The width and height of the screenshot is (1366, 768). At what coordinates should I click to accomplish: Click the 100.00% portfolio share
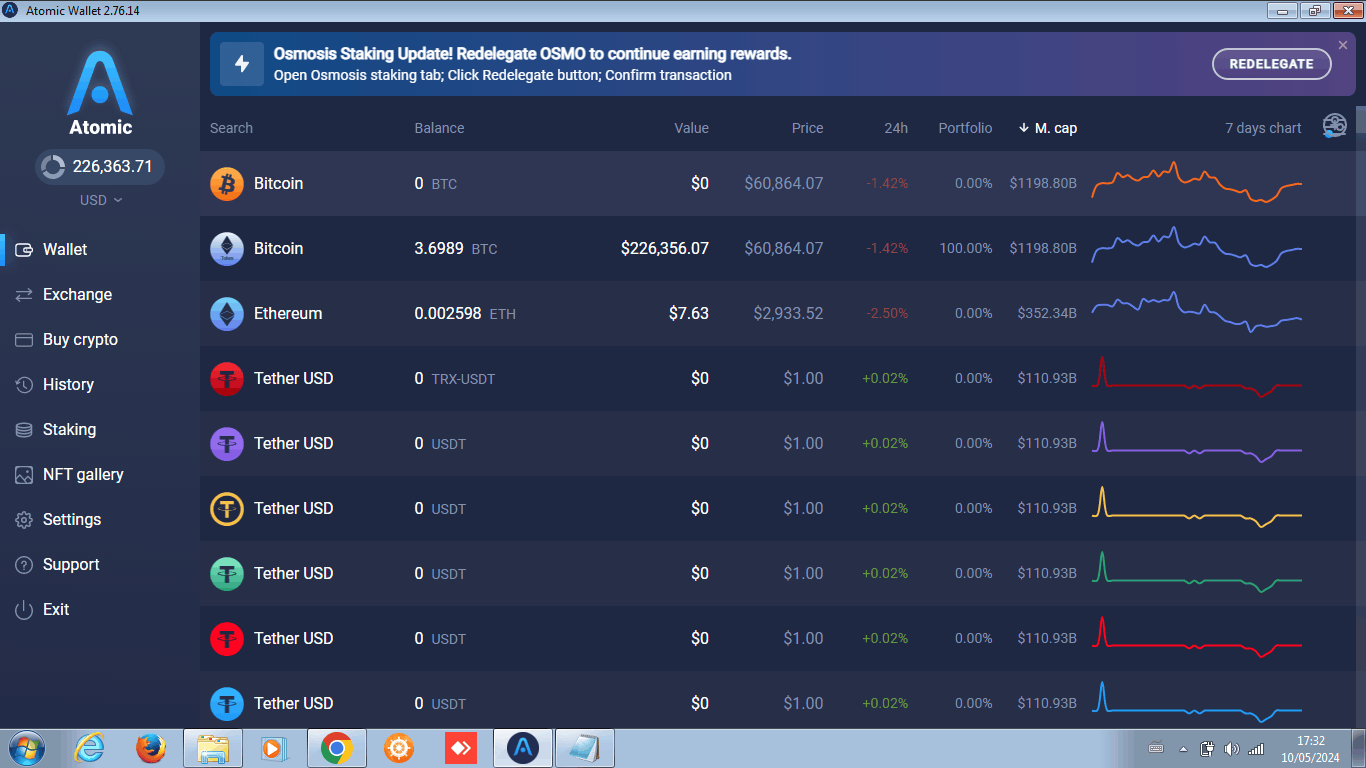(966, 249)
